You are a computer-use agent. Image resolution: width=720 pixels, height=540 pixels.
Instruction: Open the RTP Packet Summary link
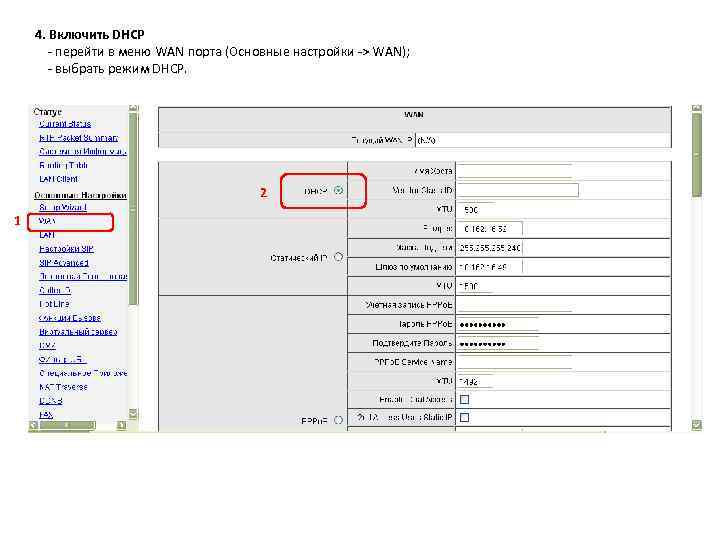tap(79, 138)
